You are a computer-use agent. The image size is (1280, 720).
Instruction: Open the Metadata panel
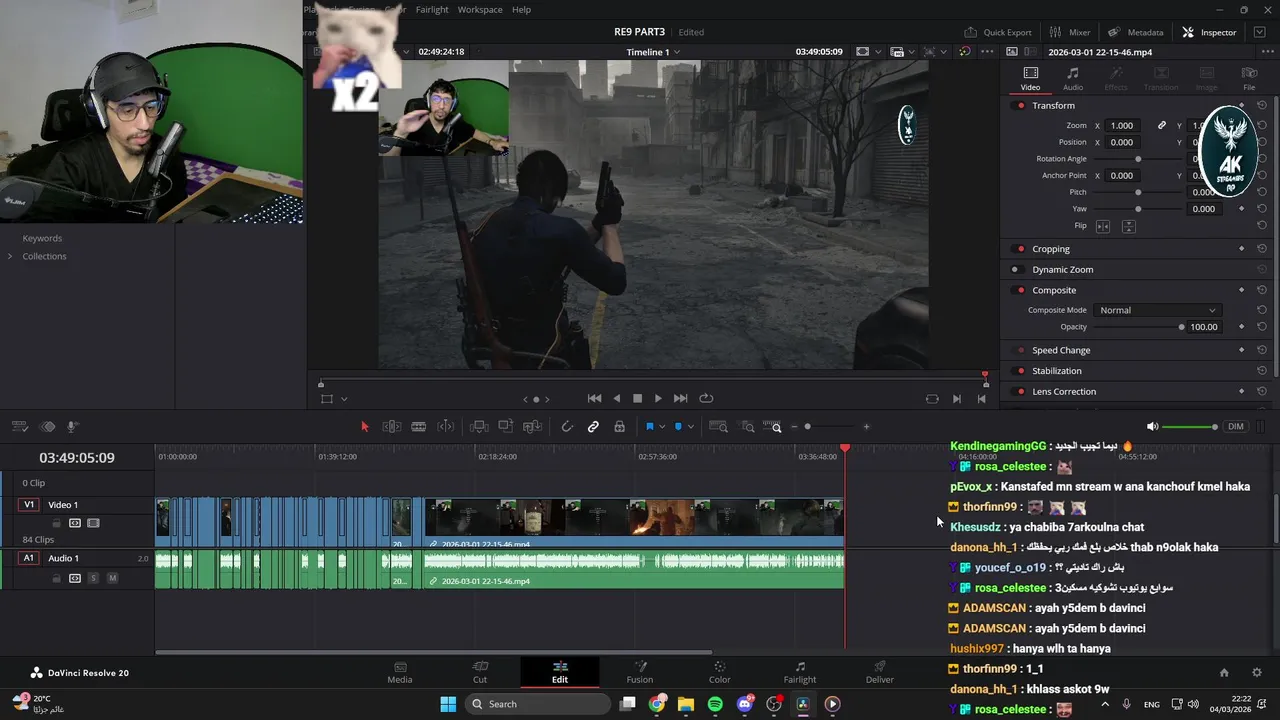click(x=1136, y=32)
